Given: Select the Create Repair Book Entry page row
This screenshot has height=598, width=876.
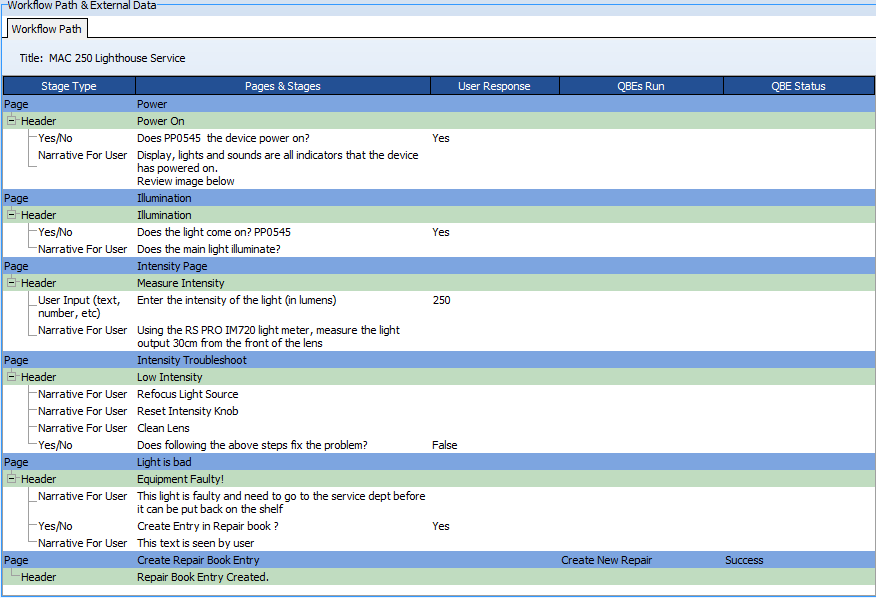Looking at the screenshot, I should click(x=198, y=560).
